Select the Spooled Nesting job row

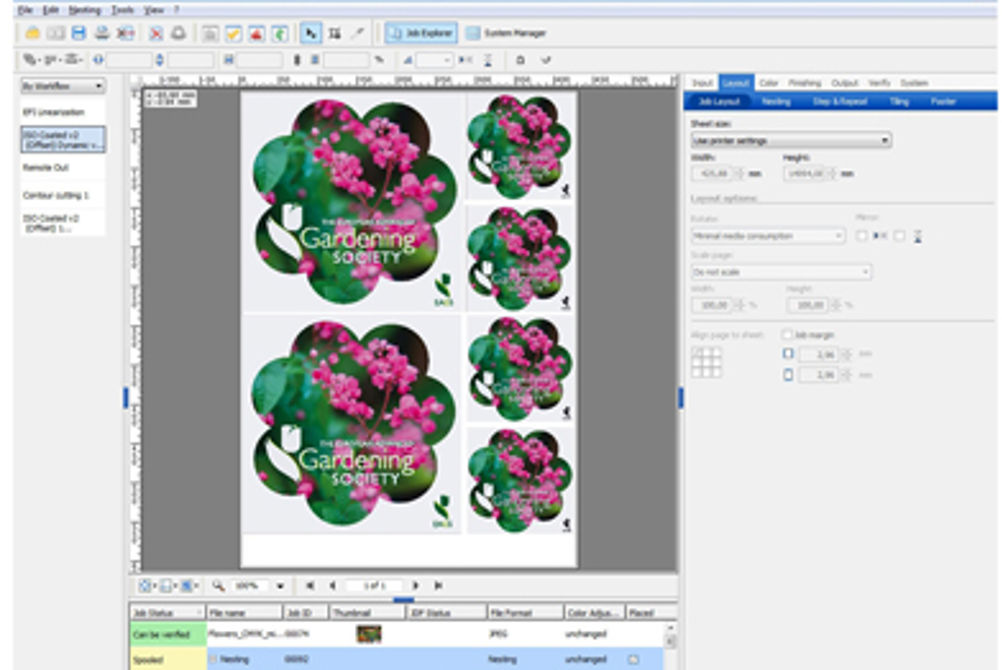click(397, 659)
